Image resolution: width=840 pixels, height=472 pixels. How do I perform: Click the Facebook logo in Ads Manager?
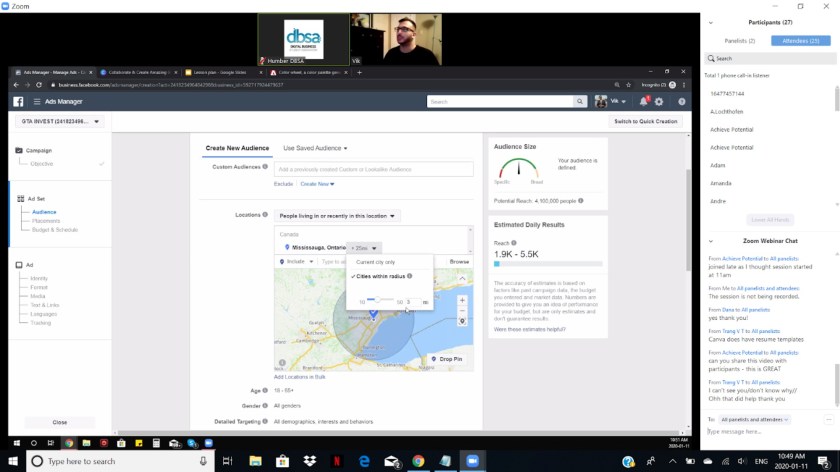(18, 102)
